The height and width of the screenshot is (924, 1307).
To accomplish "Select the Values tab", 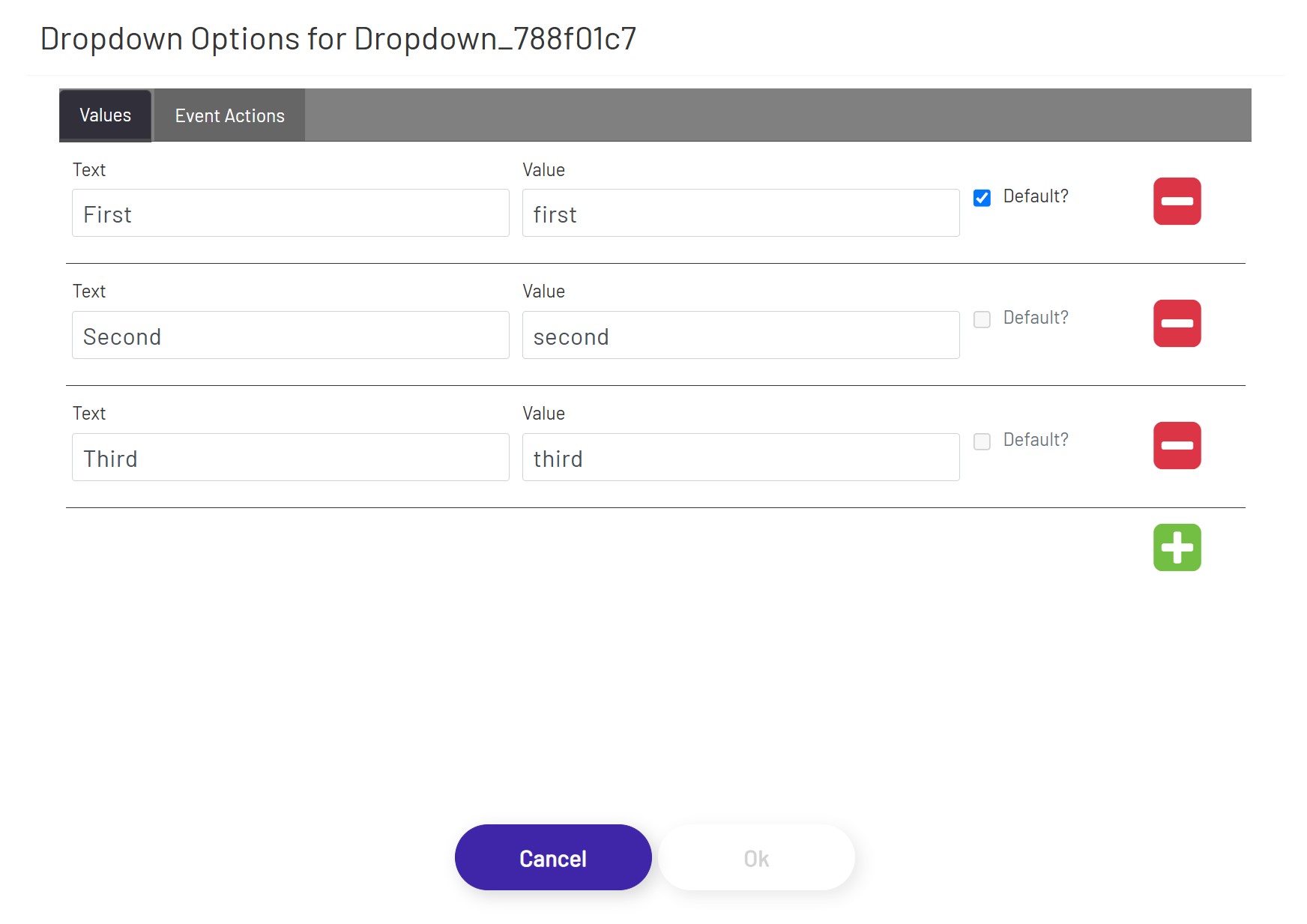I will pyautogui.click(x=104, y=115).
